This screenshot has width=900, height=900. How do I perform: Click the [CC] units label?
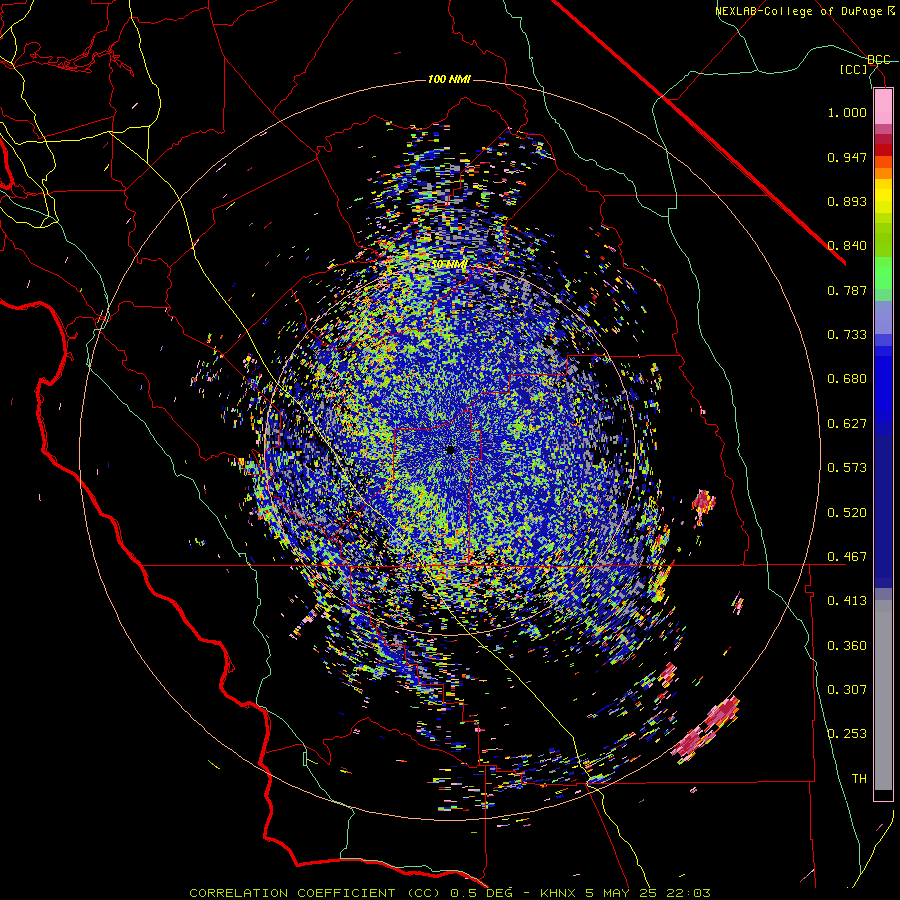click(x=854, y=69)
